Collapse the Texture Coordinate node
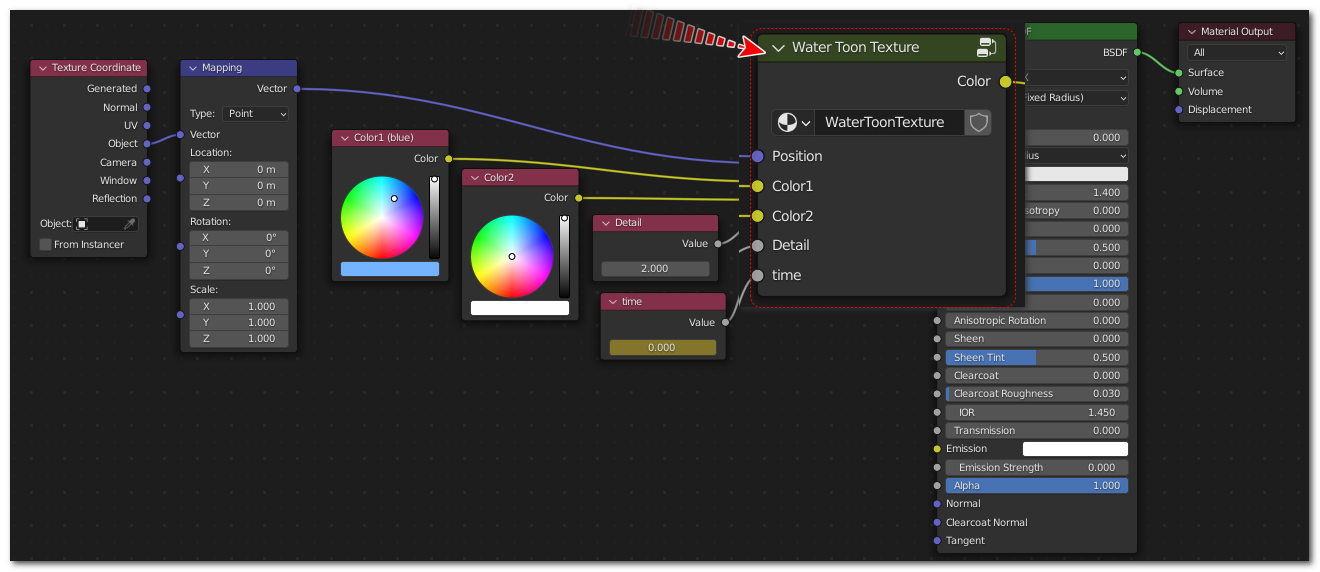This screenshot has height=572, width=1320. 42,68
